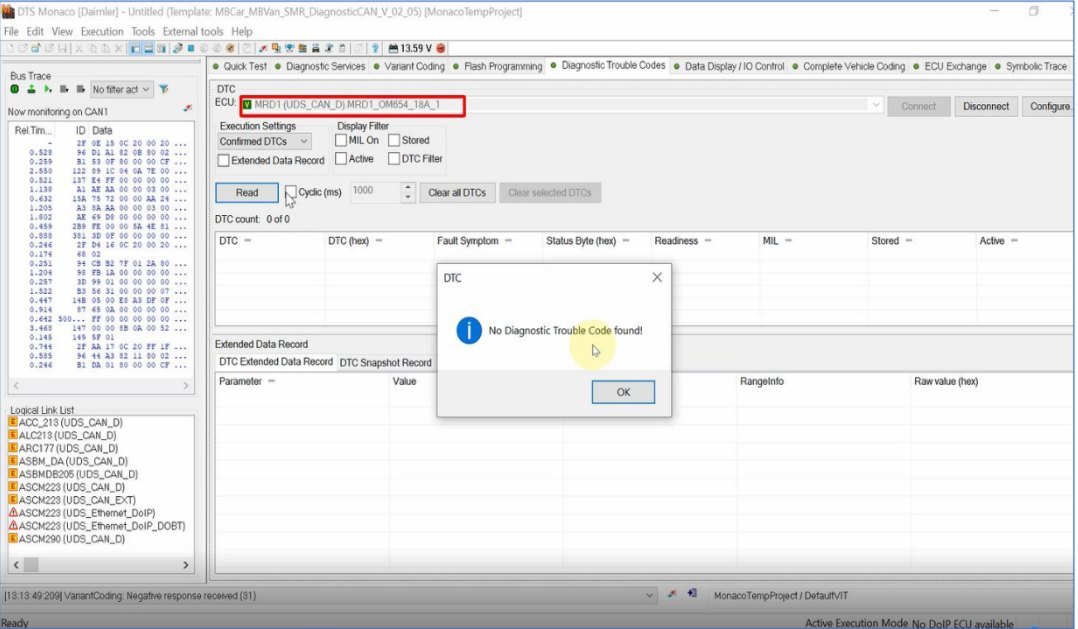This screenshot has width=1078, height=629.
Task: Tick the Extended Data Record checkbox
Action: [x=224, y=160]
